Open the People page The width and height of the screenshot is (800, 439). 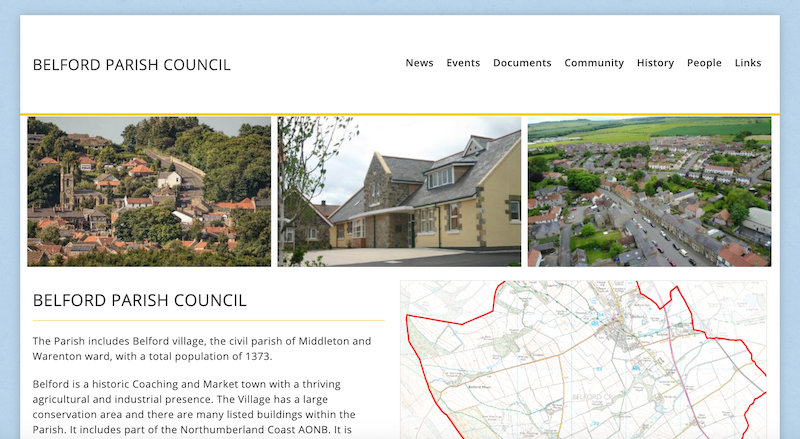click(x=704, y=63)
